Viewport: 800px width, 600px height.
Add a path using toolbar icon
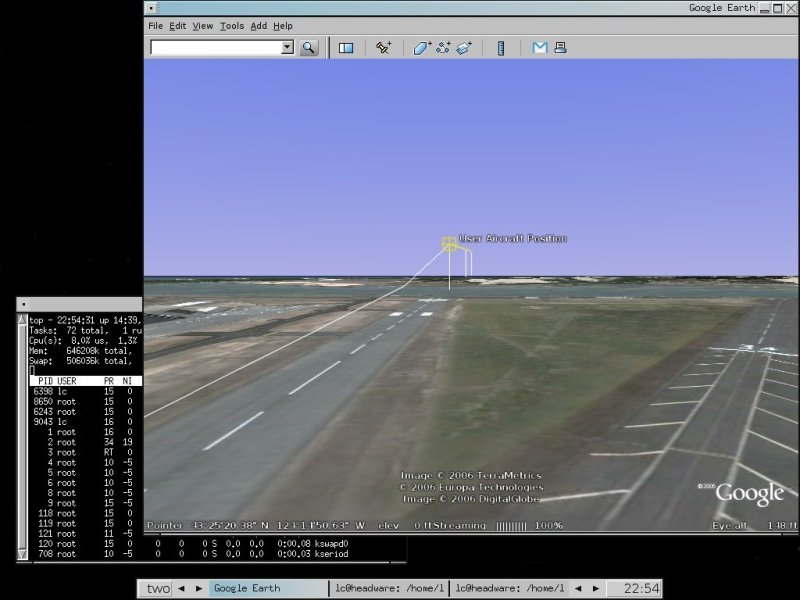click(443, 47)
